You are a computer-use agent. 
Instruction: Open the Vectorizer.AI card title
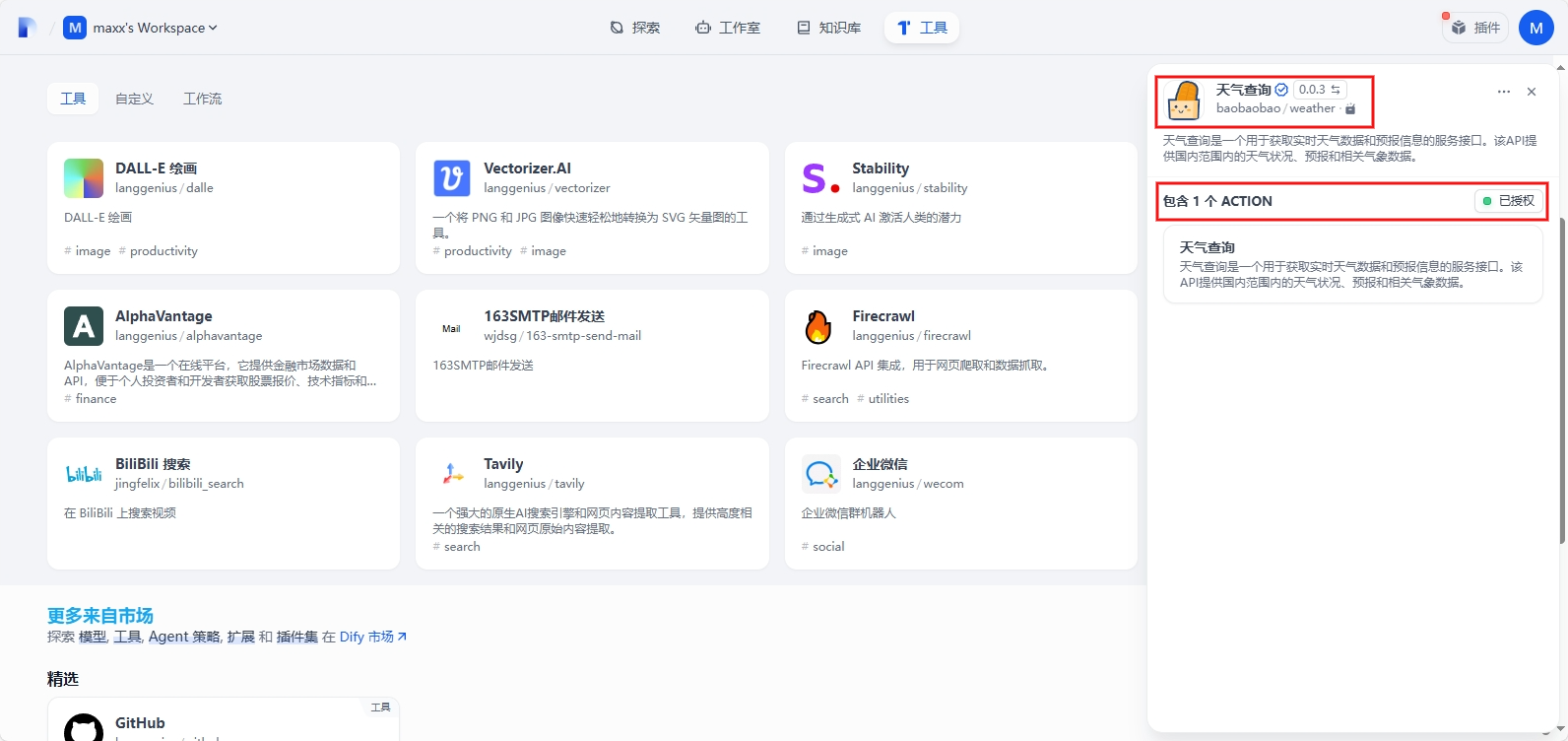click(x=527, y=168)
